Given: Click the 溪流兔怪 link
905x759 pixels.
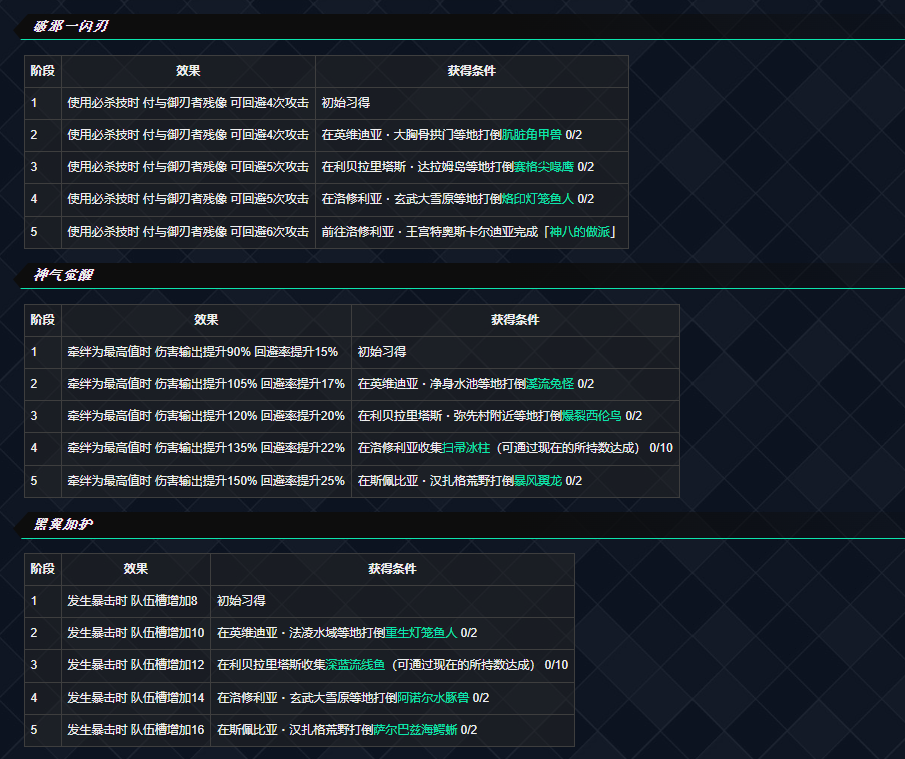Looking at the screenshot, I should [x=549, y=384].
